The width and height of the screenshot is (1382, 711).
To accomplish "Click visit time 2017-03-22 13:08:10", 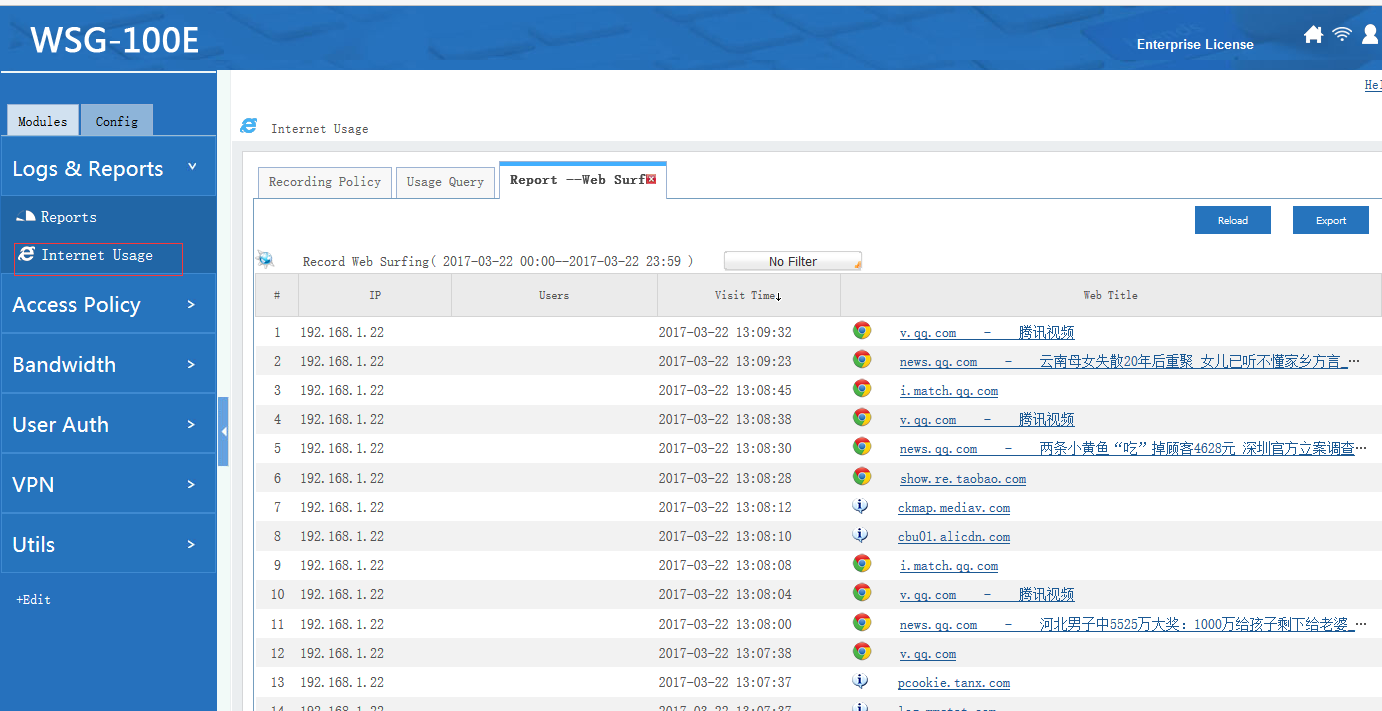I will click(725, 536).
